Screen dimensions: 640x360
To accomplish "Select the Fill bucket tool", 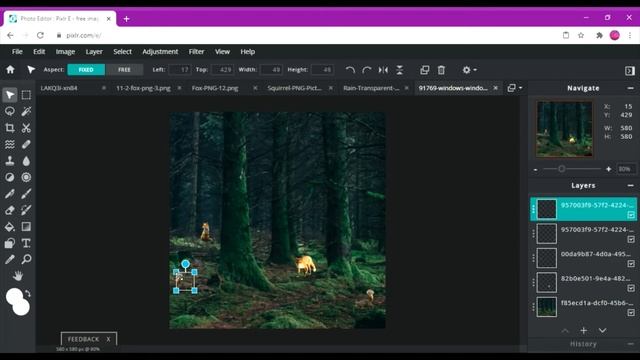I will [10, 227].
